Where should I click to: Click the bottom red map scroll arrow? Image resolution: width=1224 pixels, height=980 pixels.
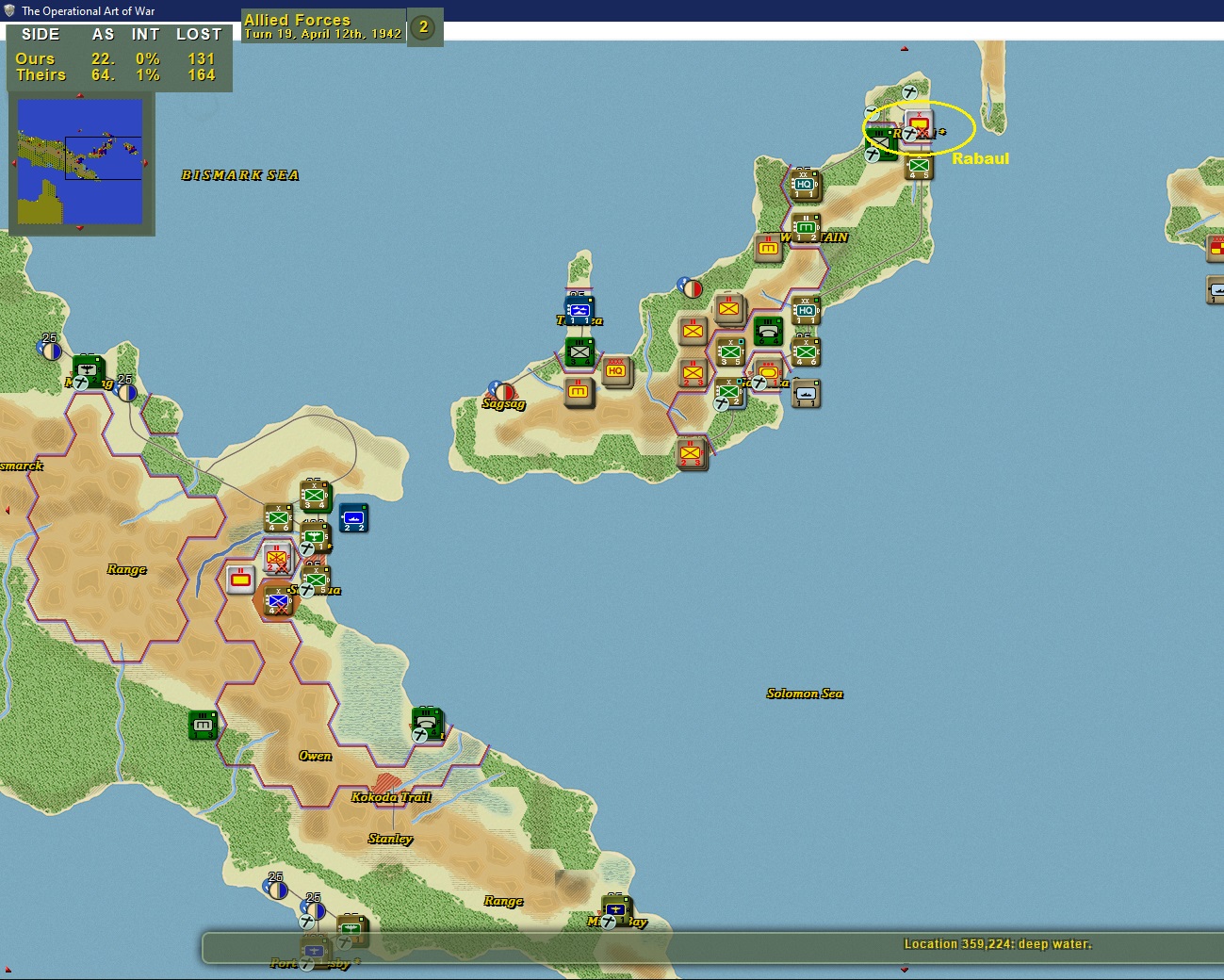click(905, 969)
